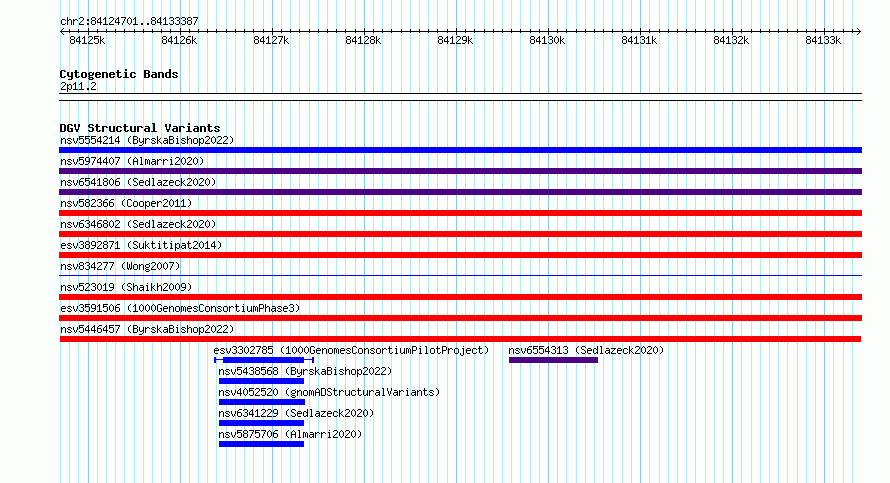
Task: Select the purple bar under nsv6554313
Action: pyautogui.click(x=553, y=360)
